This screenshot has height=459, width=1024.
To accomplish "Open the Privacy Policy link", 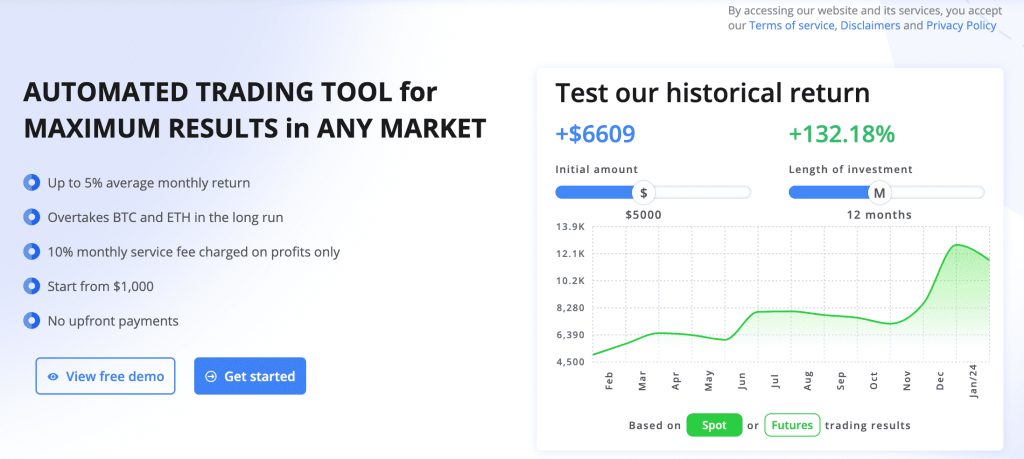I will tap(961, 25).
